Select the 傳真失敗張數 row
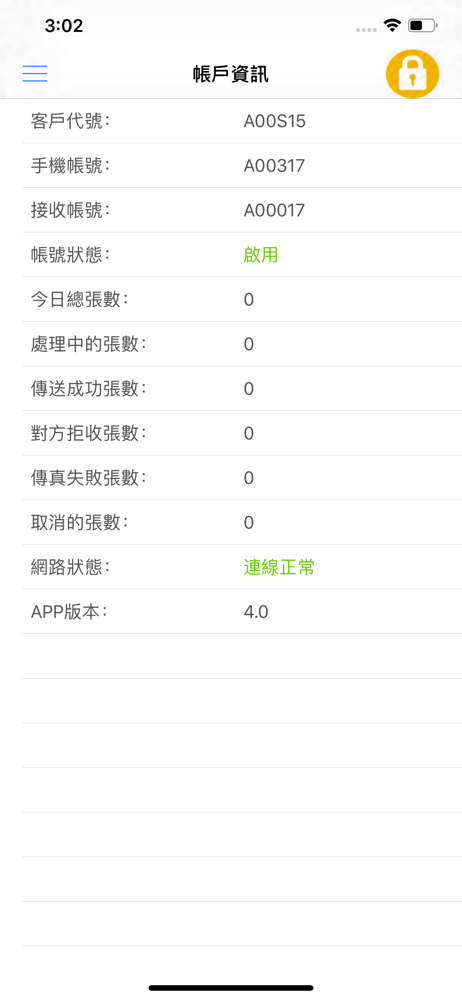 pos(242,478)
